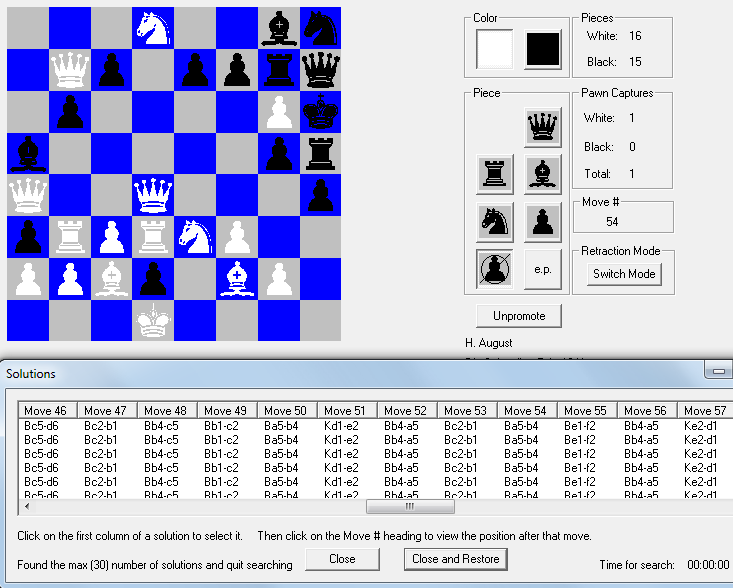Screen dimensions: 733x588
Task: Choose the black color swatch
Action: coord(543,49)
